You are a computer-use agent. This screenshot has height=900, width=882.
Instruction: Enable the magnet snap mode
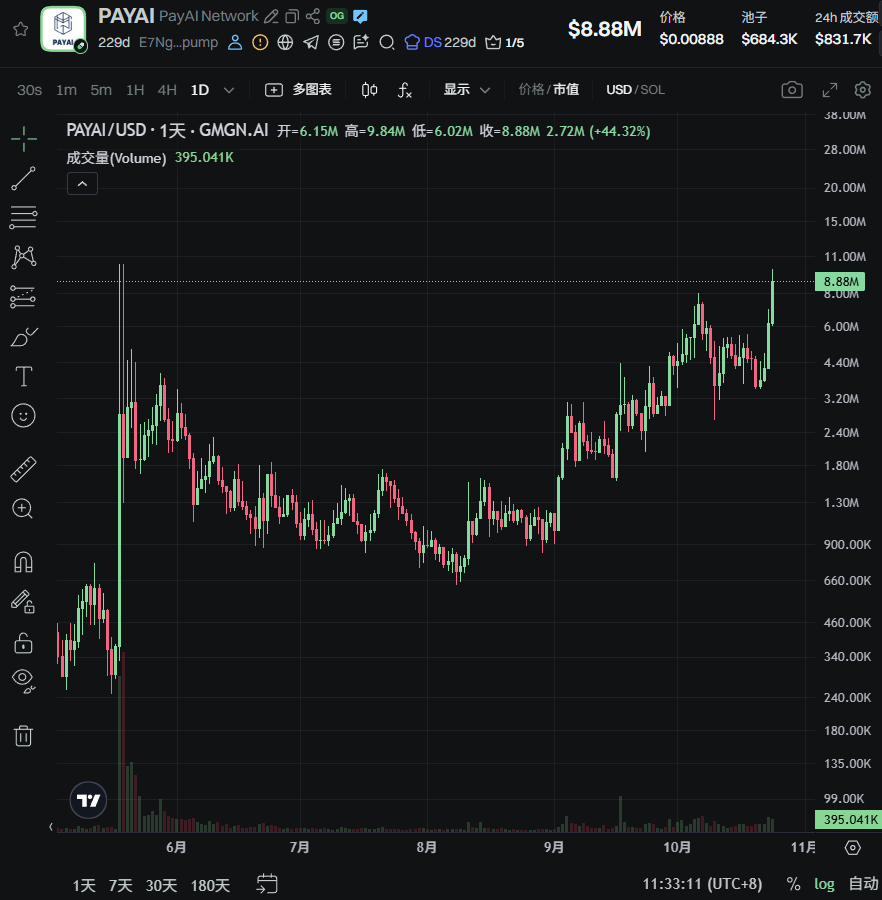click(x=23, y=562)
